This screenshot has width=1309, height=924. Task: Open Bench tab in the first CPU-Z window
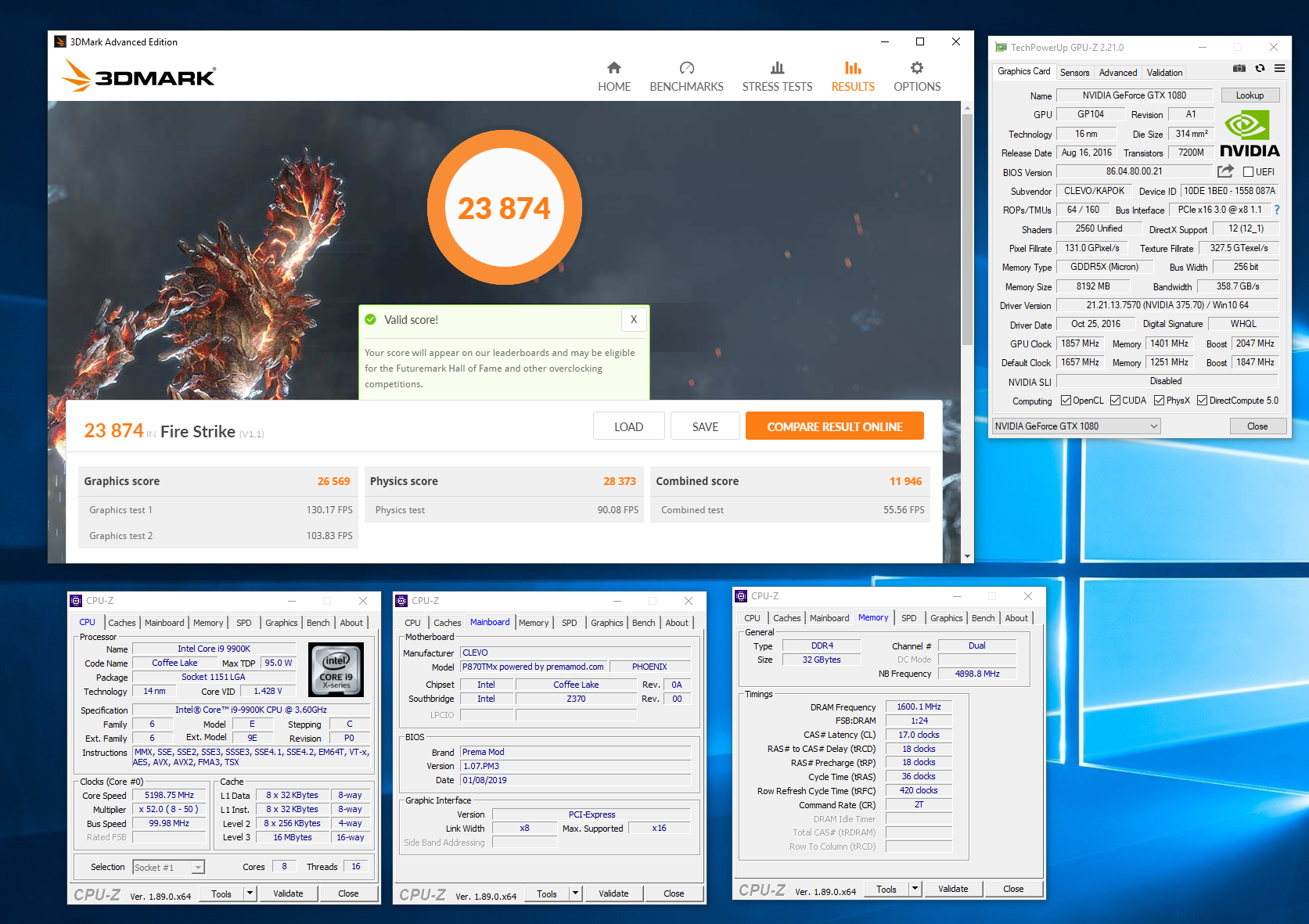tap(318, 623)
